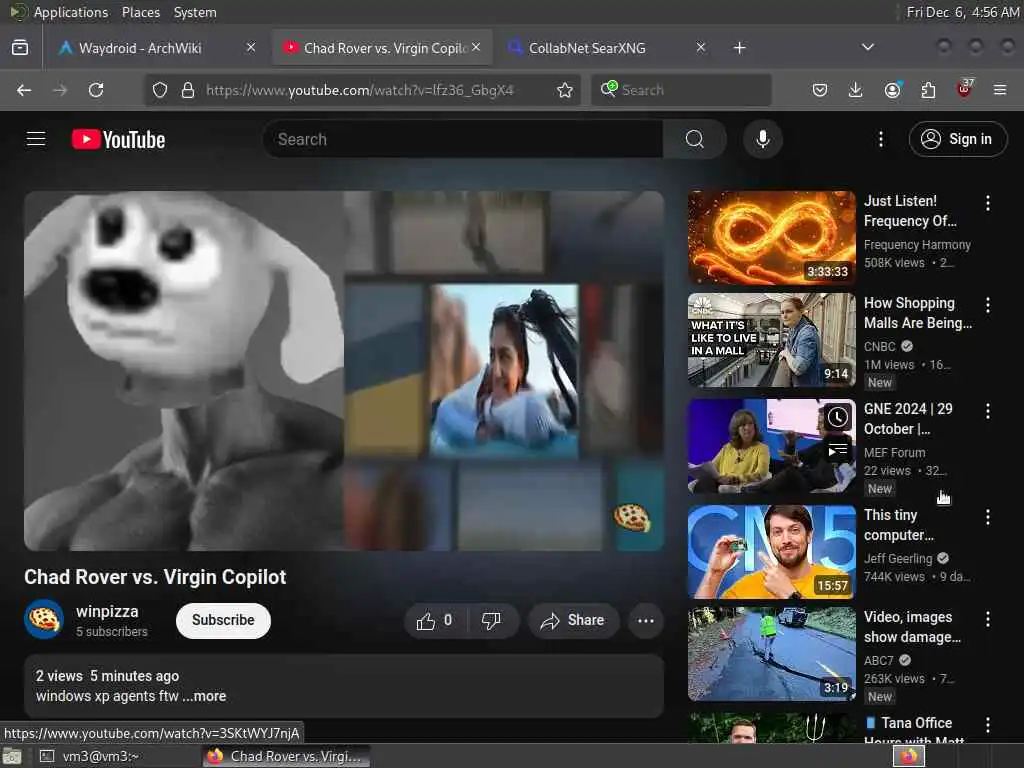Click the clock Fri Dec 6, 4:56 AM

point(963,12)
